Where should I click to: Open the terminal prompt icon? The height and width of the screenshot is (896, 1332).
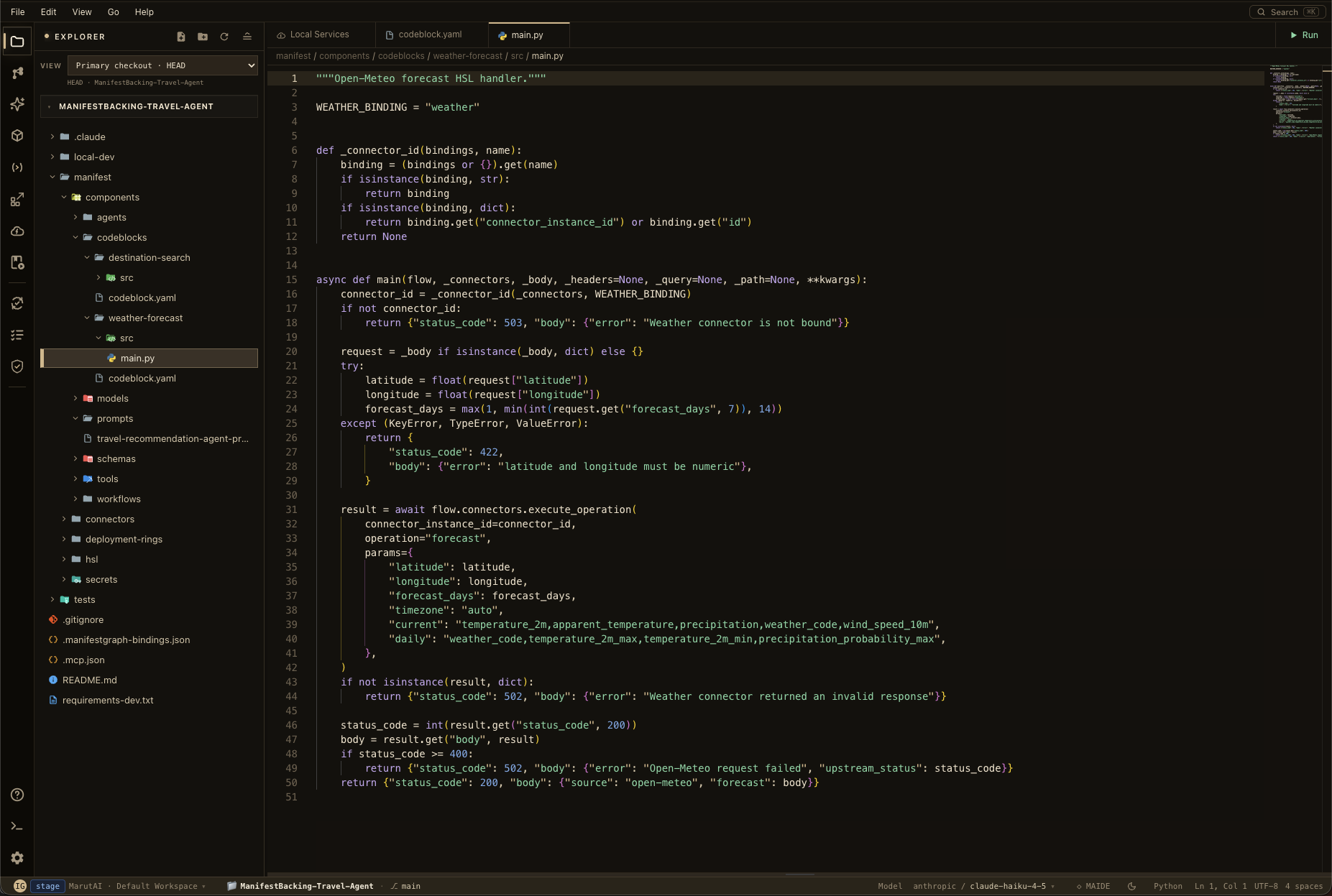(x=17, y=826)
